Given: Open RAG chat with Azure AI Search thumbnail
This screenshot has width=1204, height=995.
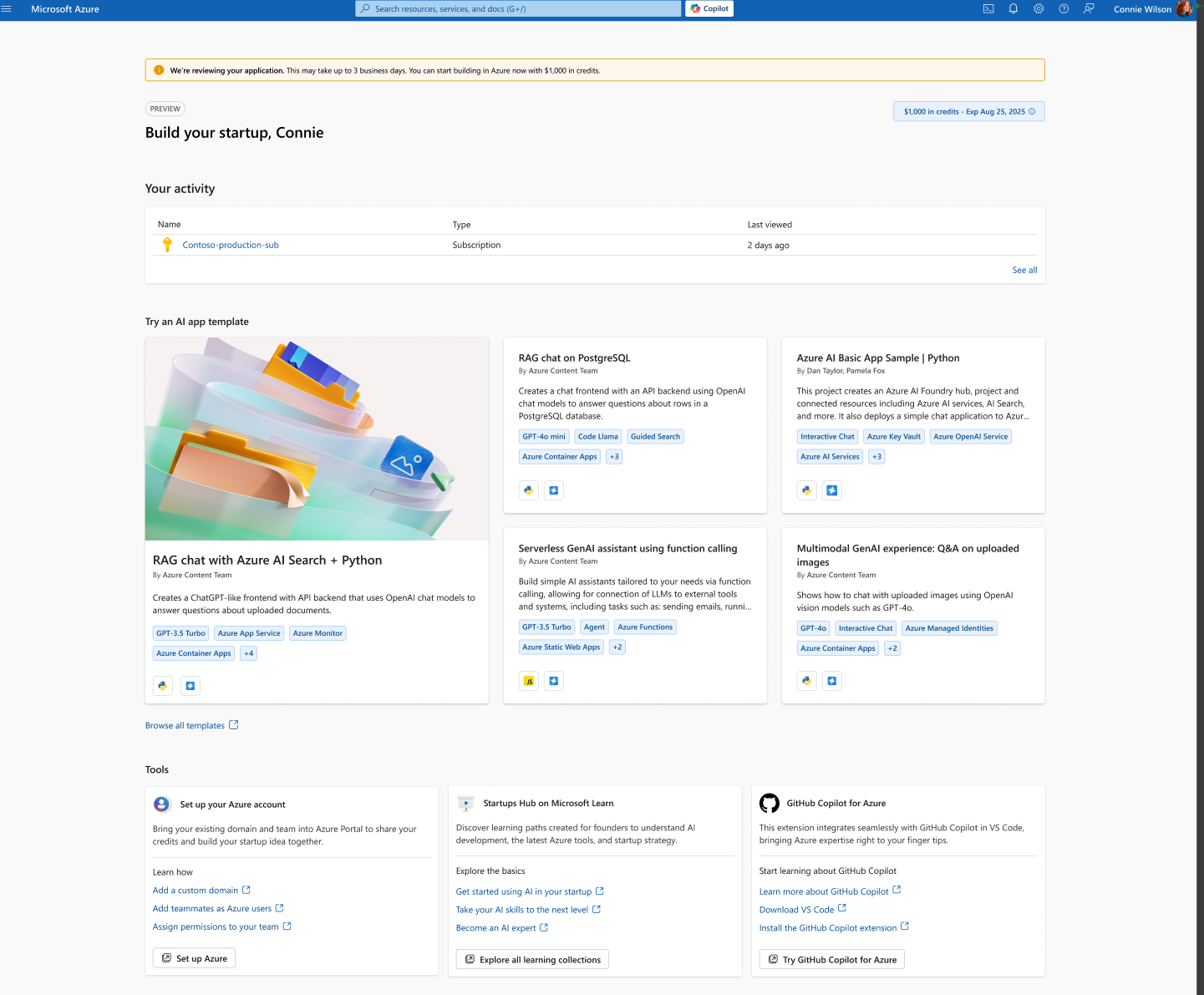Looking at the screenshot, I should point(317,439).
